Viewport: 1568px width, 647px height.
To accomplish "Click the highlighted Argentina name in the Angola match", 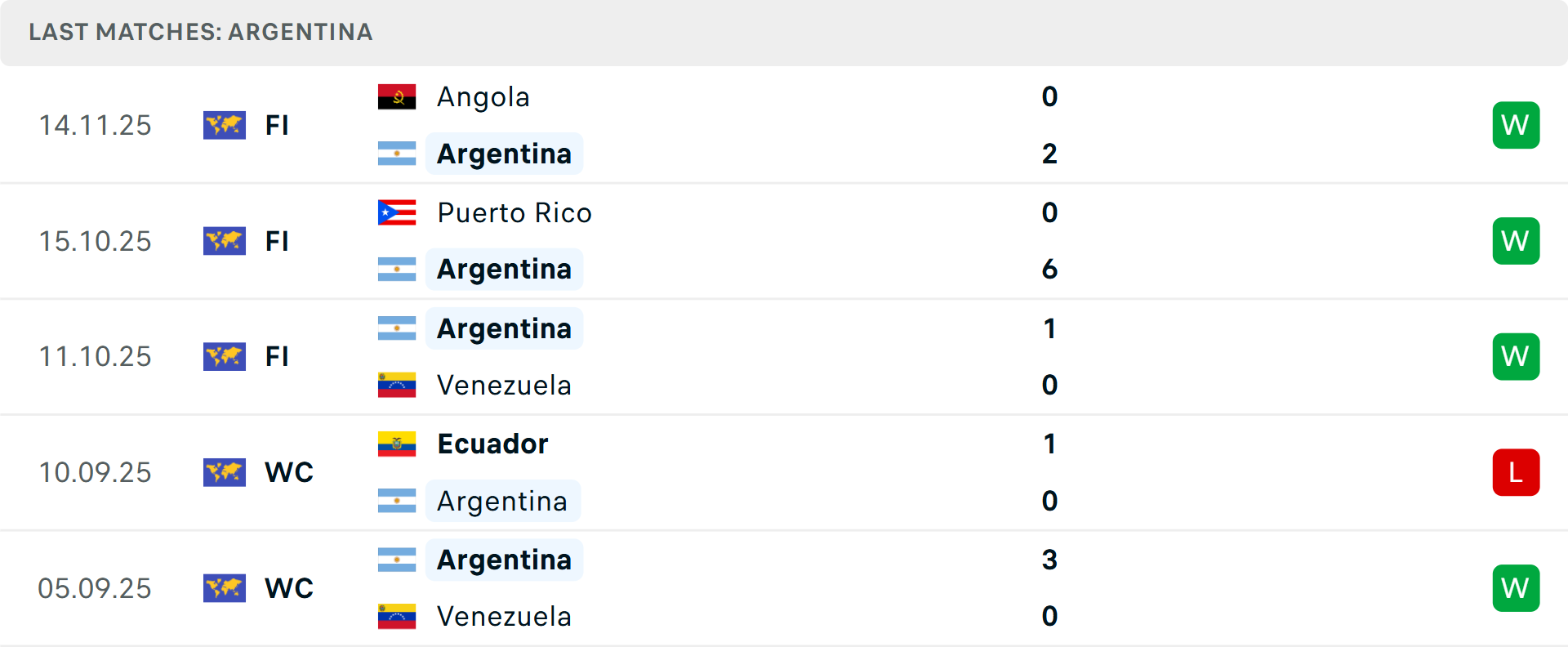I will click(505, 154).
